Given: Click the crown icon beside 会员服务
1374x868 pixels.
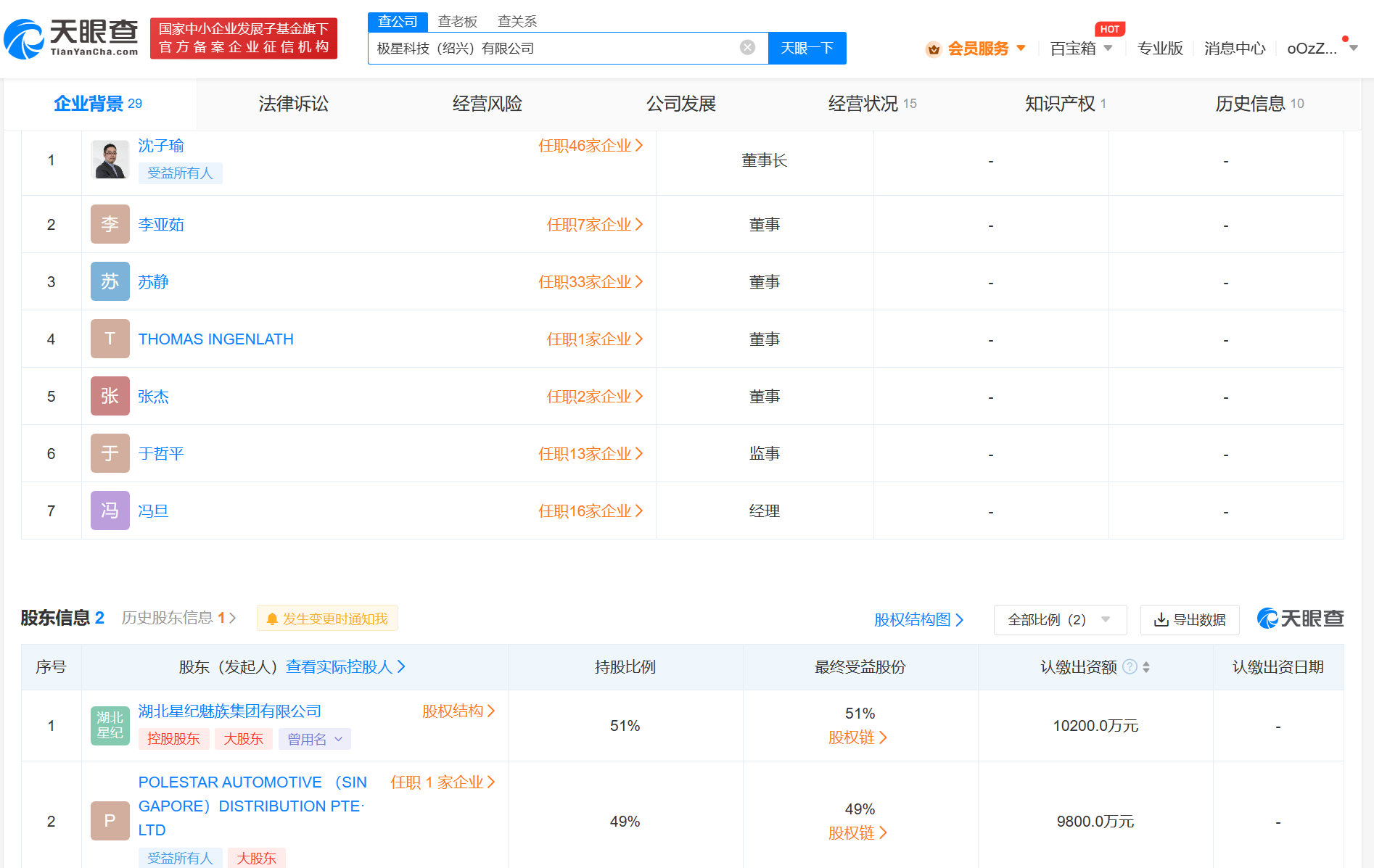Looking at the screenshot, I should [934, 49].
